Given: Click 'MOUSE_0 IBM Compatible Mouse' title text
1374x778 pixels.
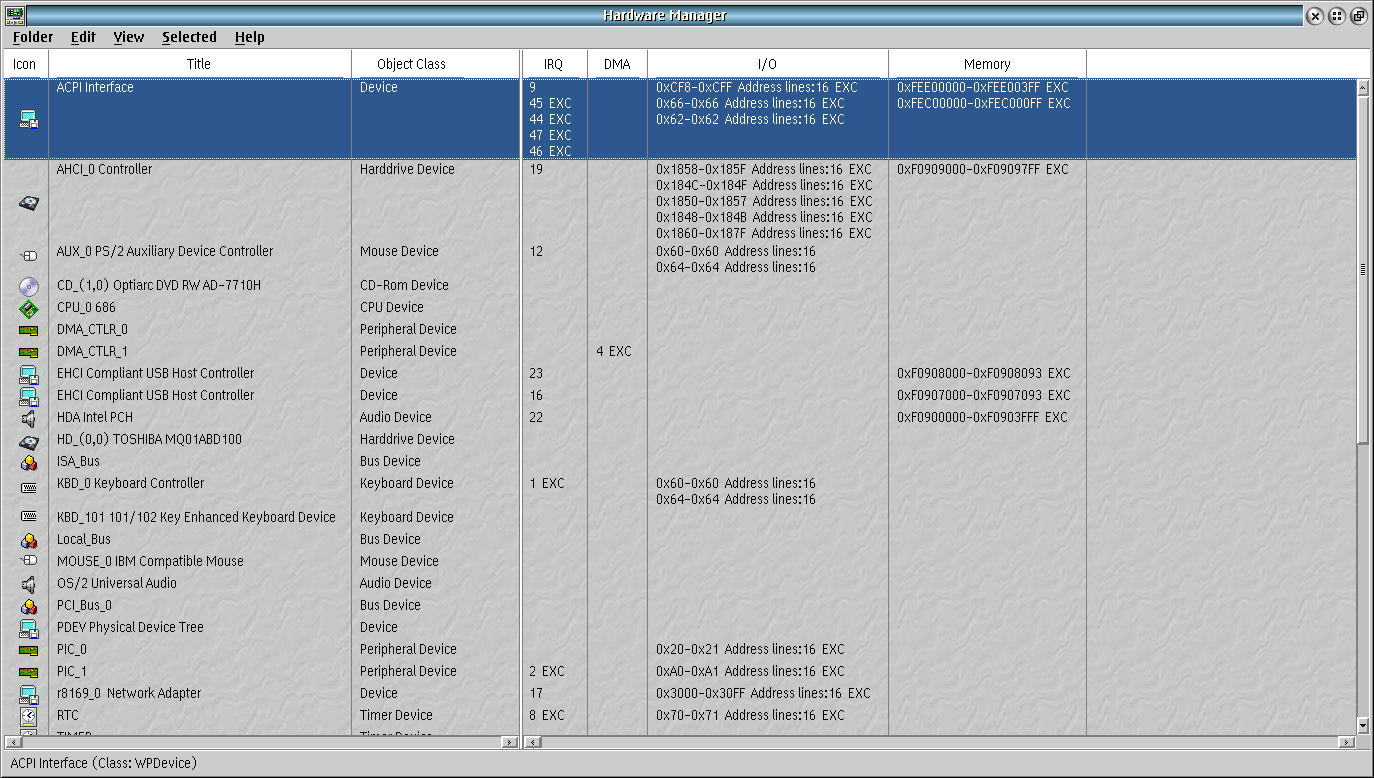Looking at the screenshot, I should 150,562.
